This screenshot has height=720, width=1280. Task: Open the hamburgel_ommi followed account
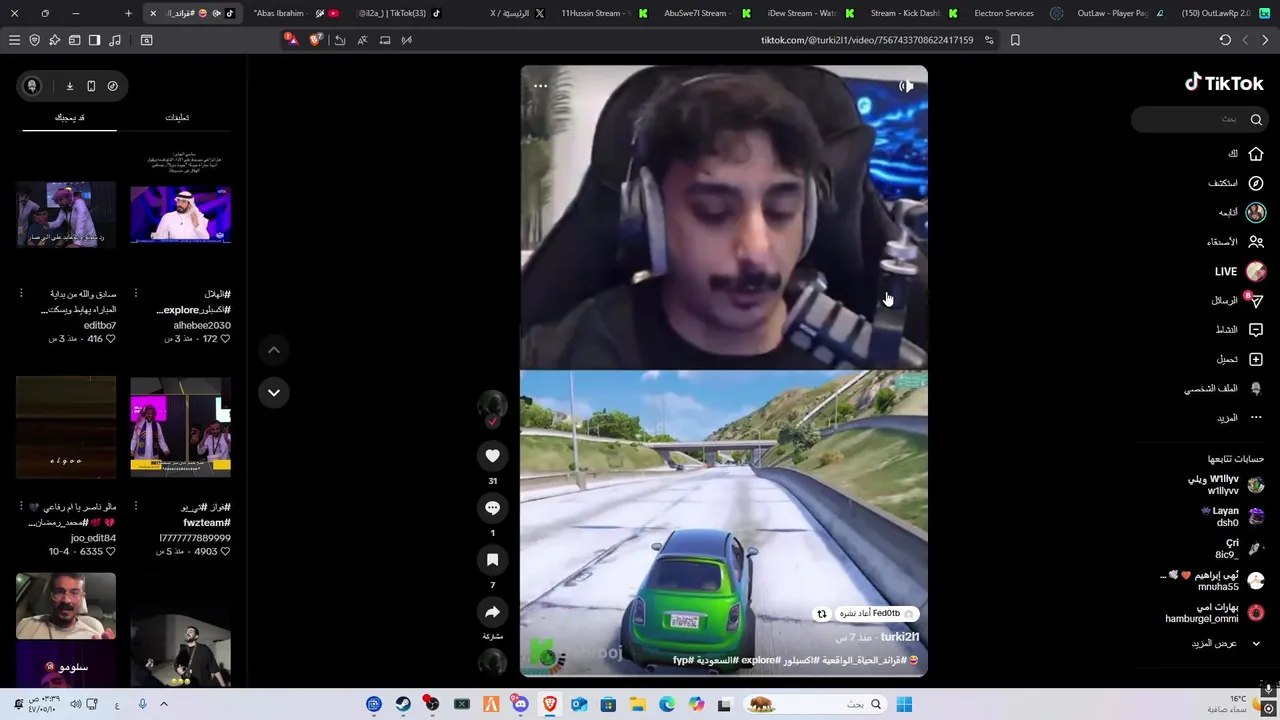[1214, 613]
